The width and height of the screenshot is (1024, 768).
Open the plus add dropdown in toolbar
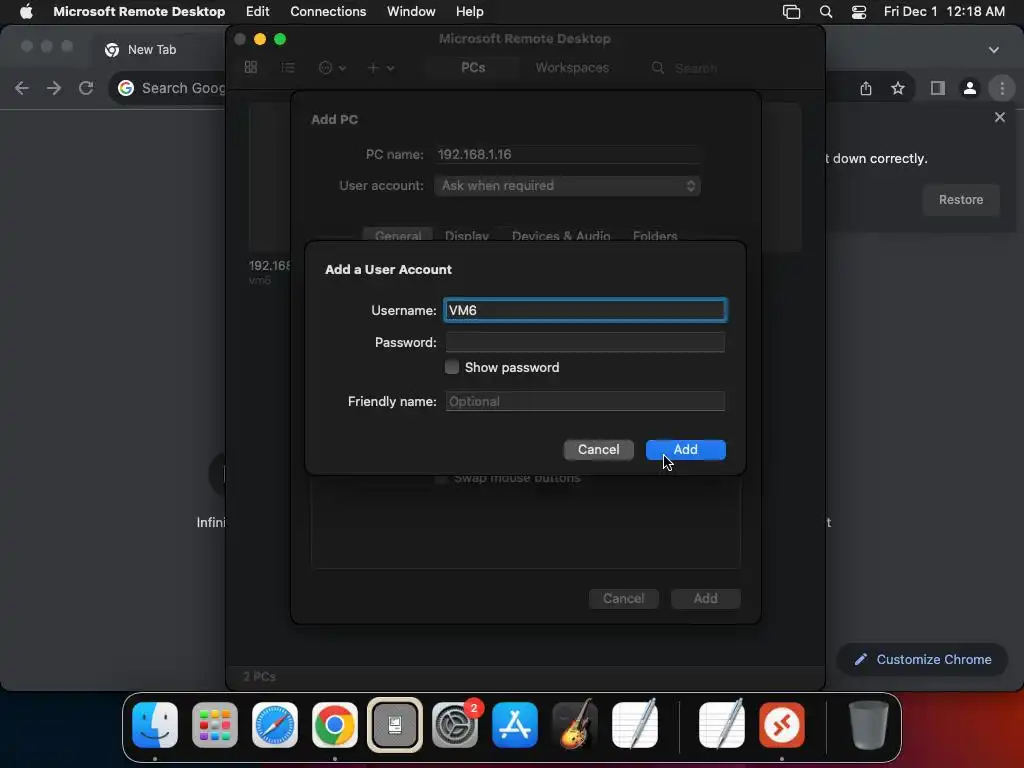click(381, 67)
